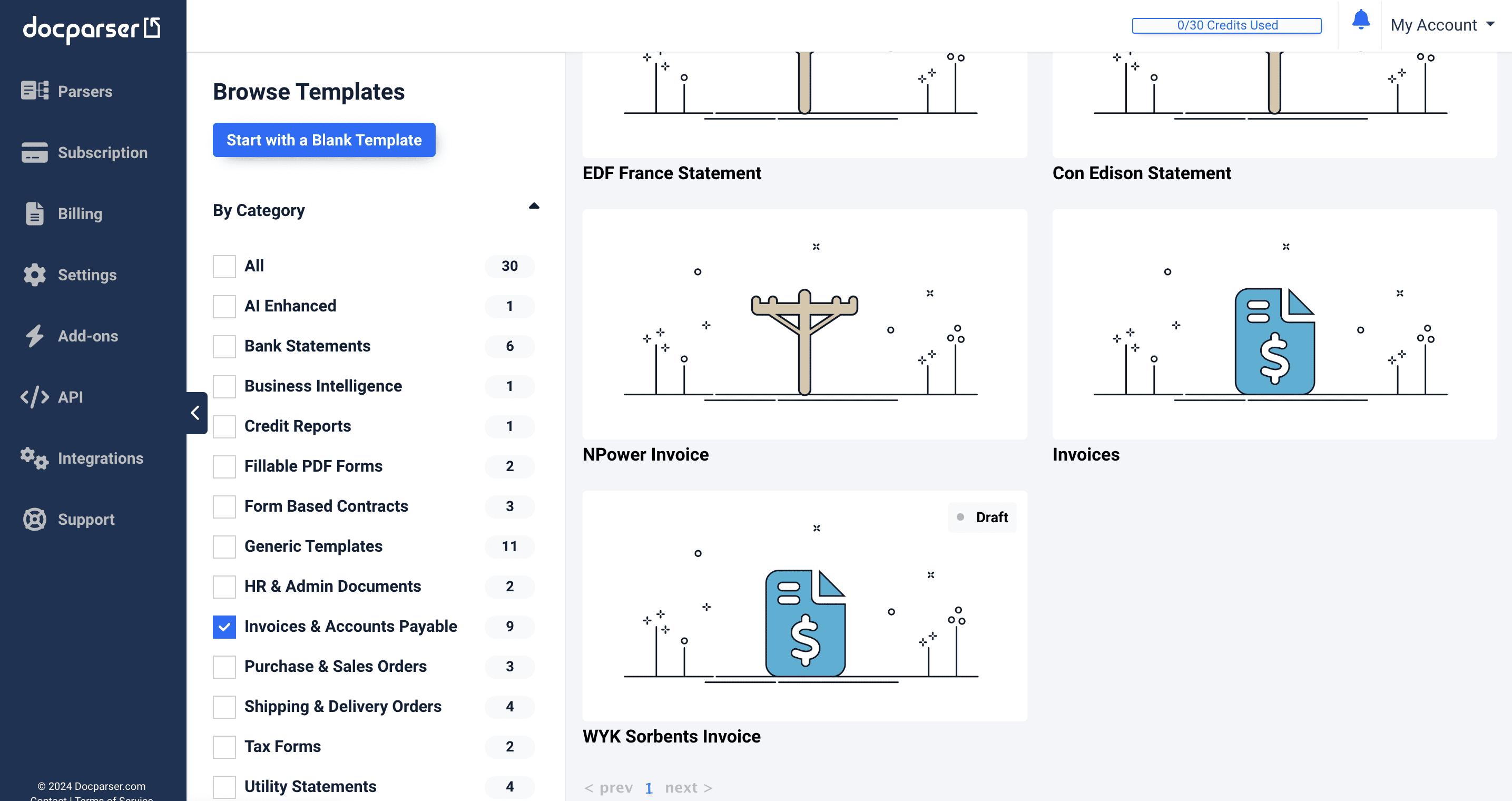This screenshot has height=801, width=1512.
Task: View the Billing page
Action: click(x=80, y=213)
